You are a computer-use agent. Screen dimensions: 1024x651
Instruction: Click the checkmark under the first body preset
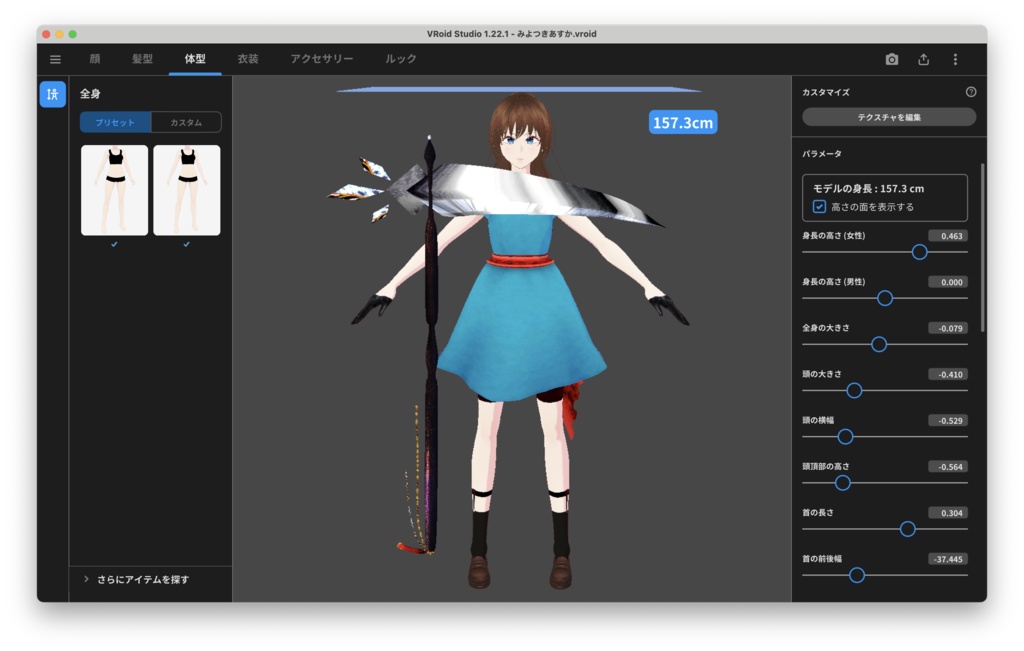pyautogui.click(x=114, y=244)
